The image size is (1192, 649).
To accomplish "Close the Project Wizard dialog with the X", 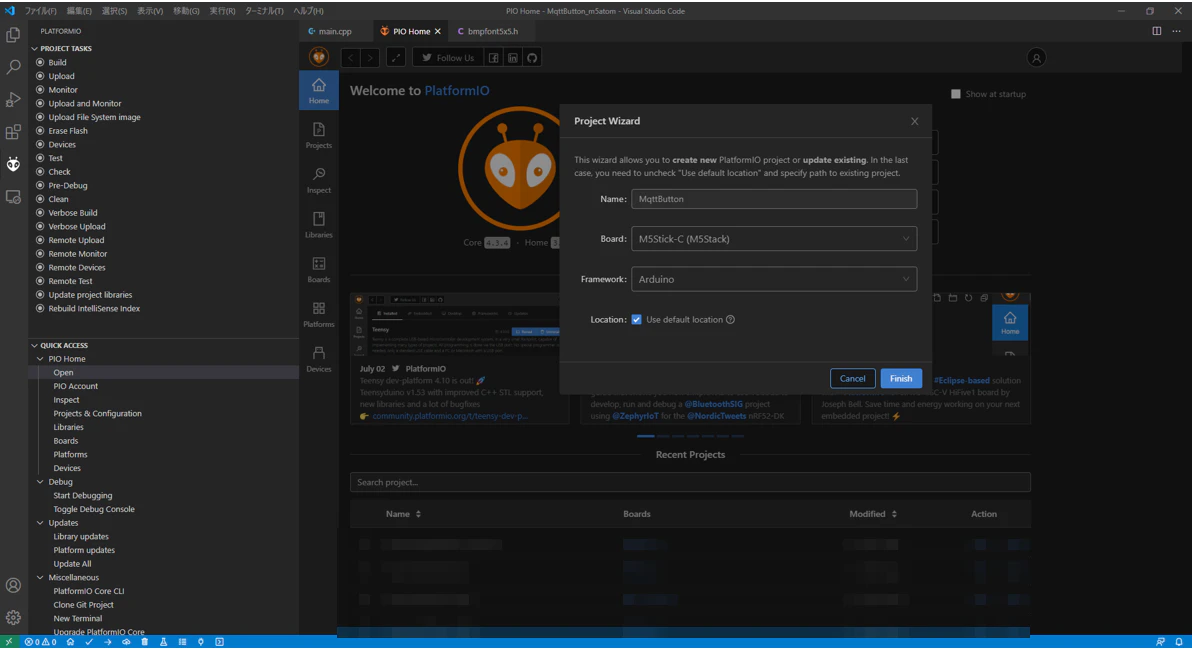I will (915, 122).
